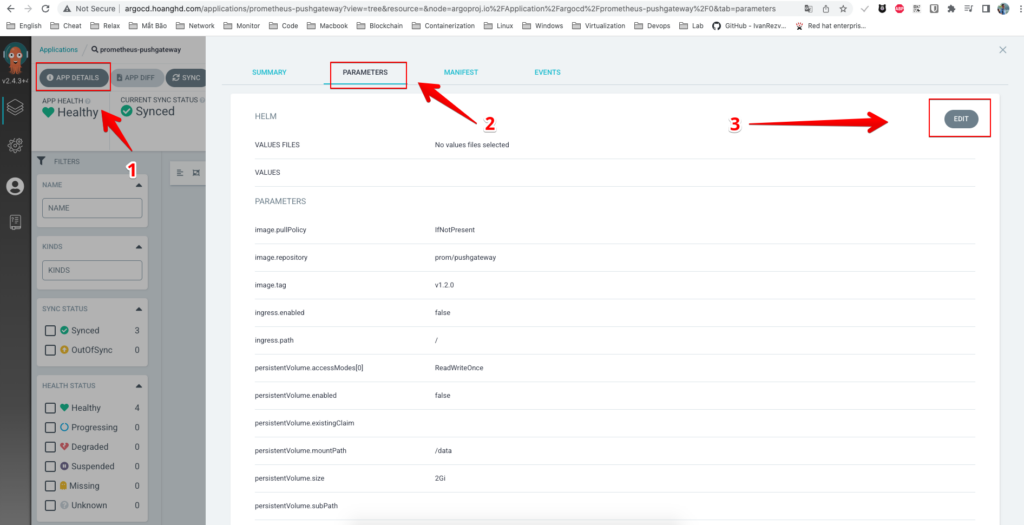Open user info avatar icon in sidebar

point(15,187)
